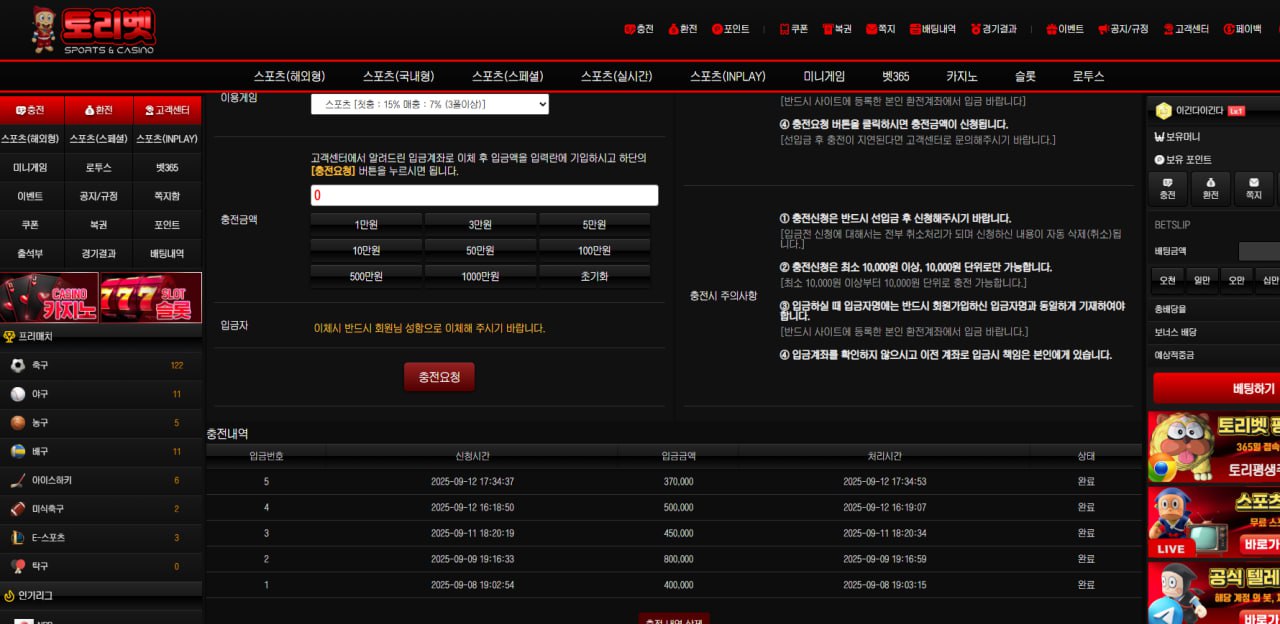
Task: Click the 충전금액 amount input field
Action: (484, 196)
